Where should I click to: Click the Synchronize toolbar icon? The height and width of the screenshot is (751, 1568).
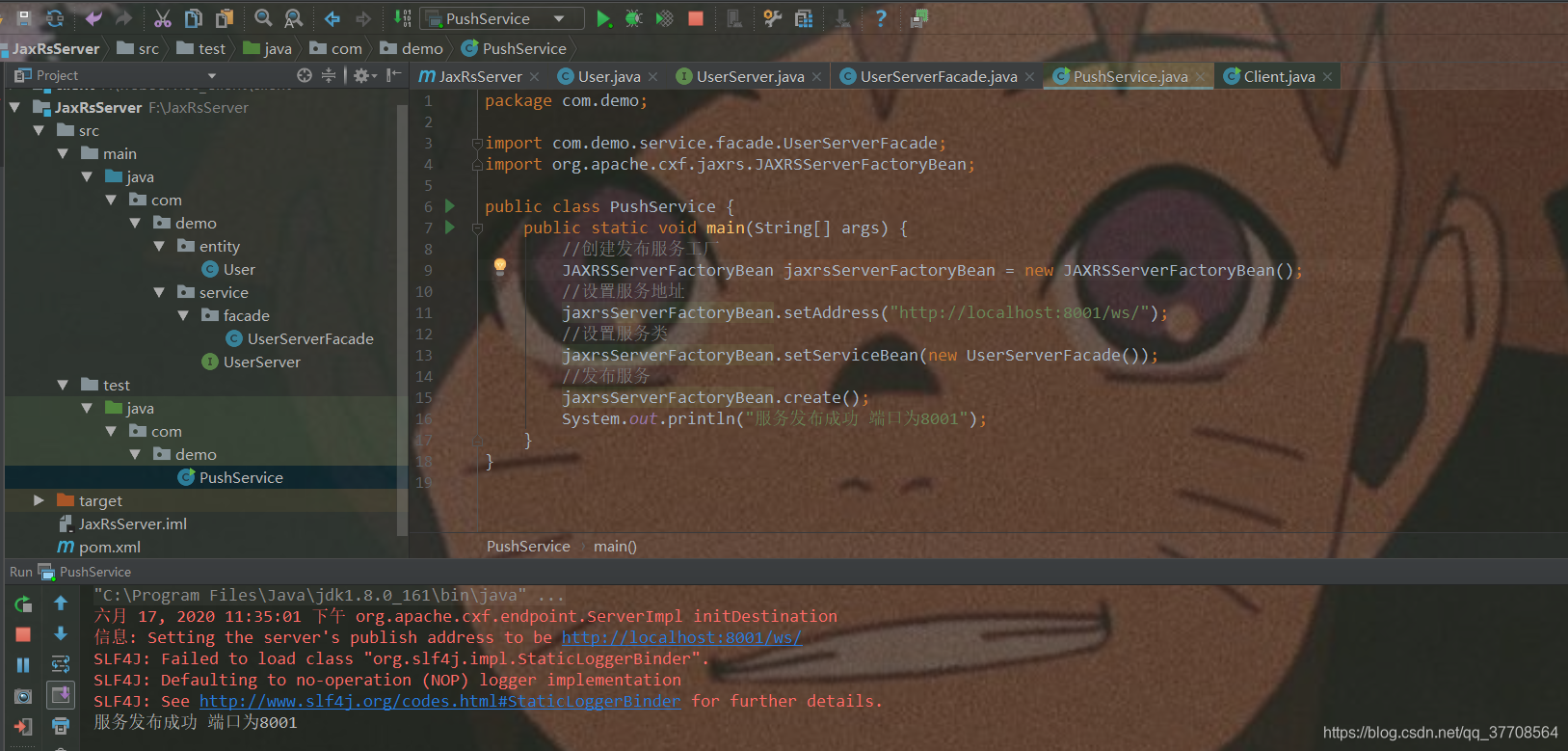point(55,18)
